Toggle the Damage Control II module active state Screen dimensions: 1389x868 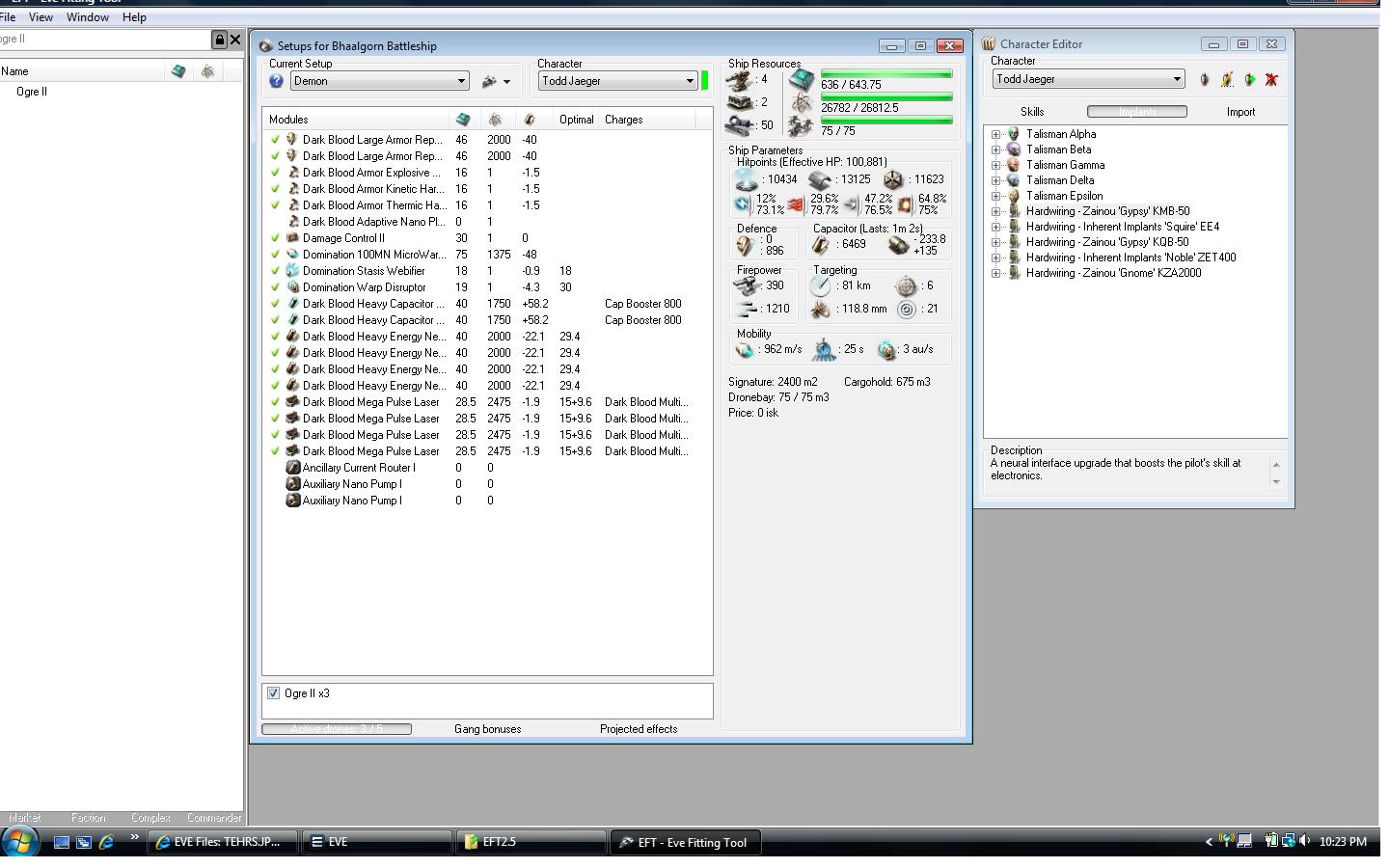coord(275,238)
